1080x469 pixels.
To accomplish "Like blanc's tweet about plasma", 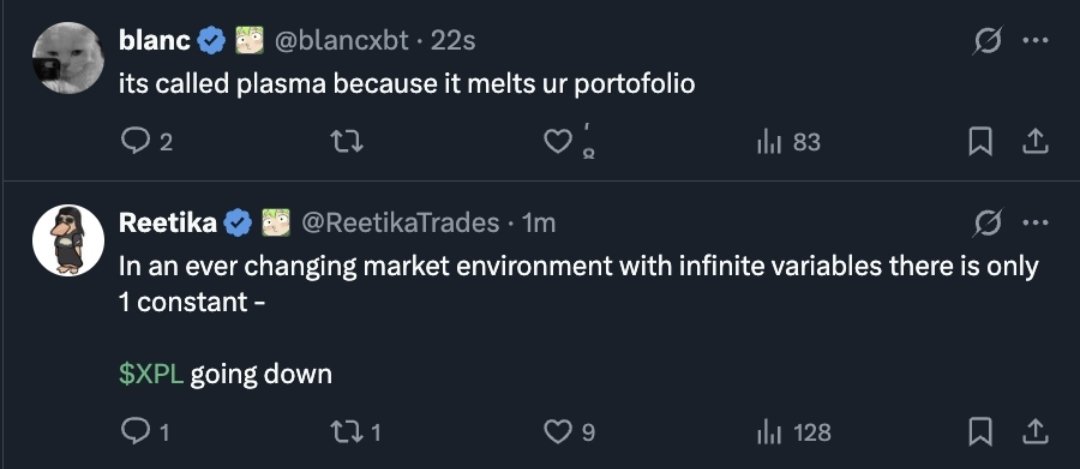I will coord(556,143).
